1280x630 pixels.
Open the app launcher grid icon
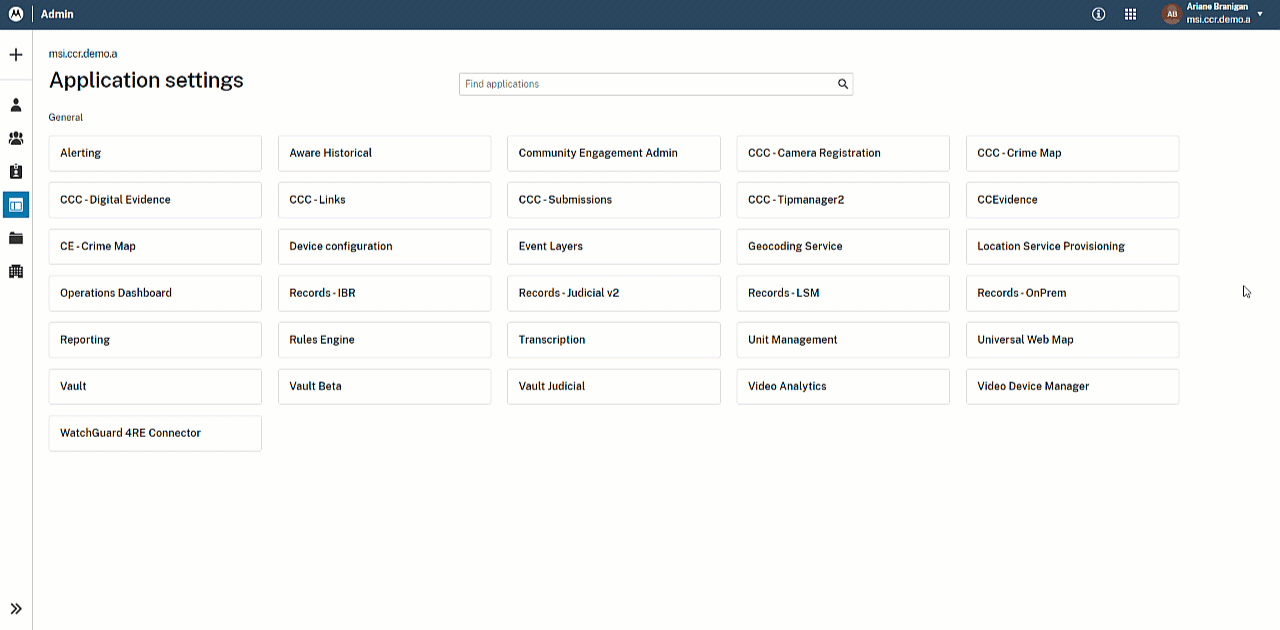click(x=1131, y=14)
